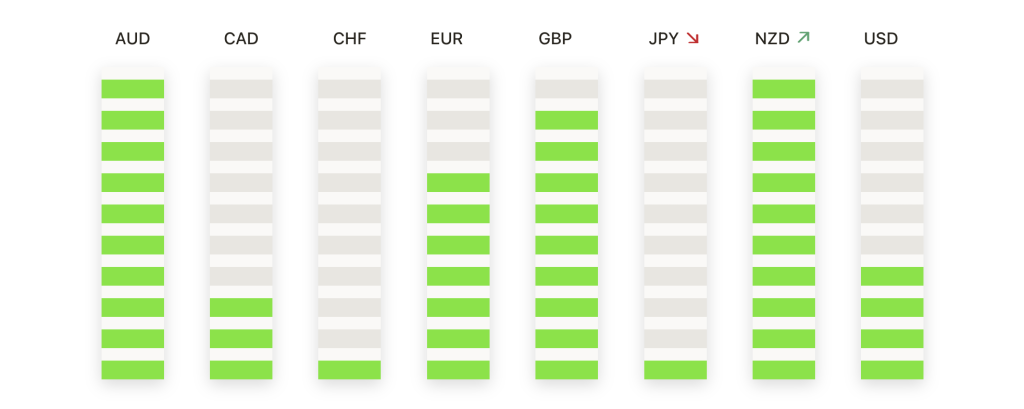Click the green up arrow beside NZD

(803, 38)
